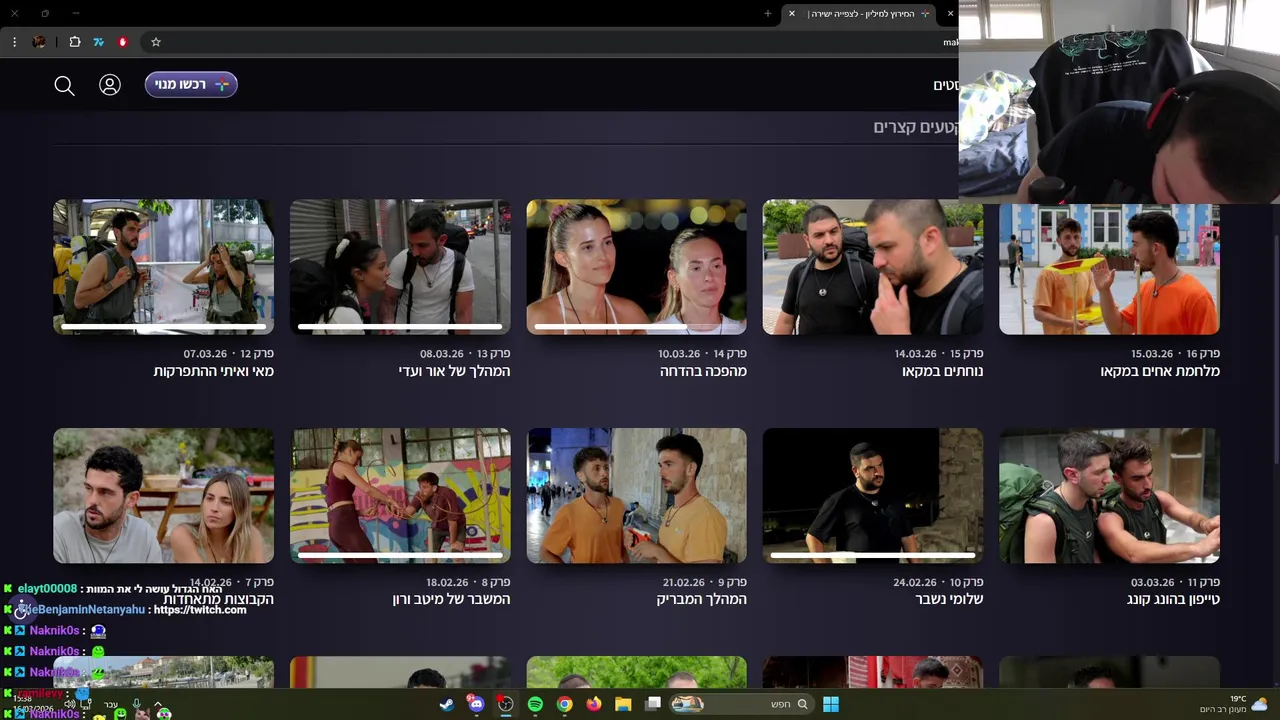The image size is (1280, 720).
Task: Click the elayt00008 username in chat overlay
Action: (x=47, y=589)
